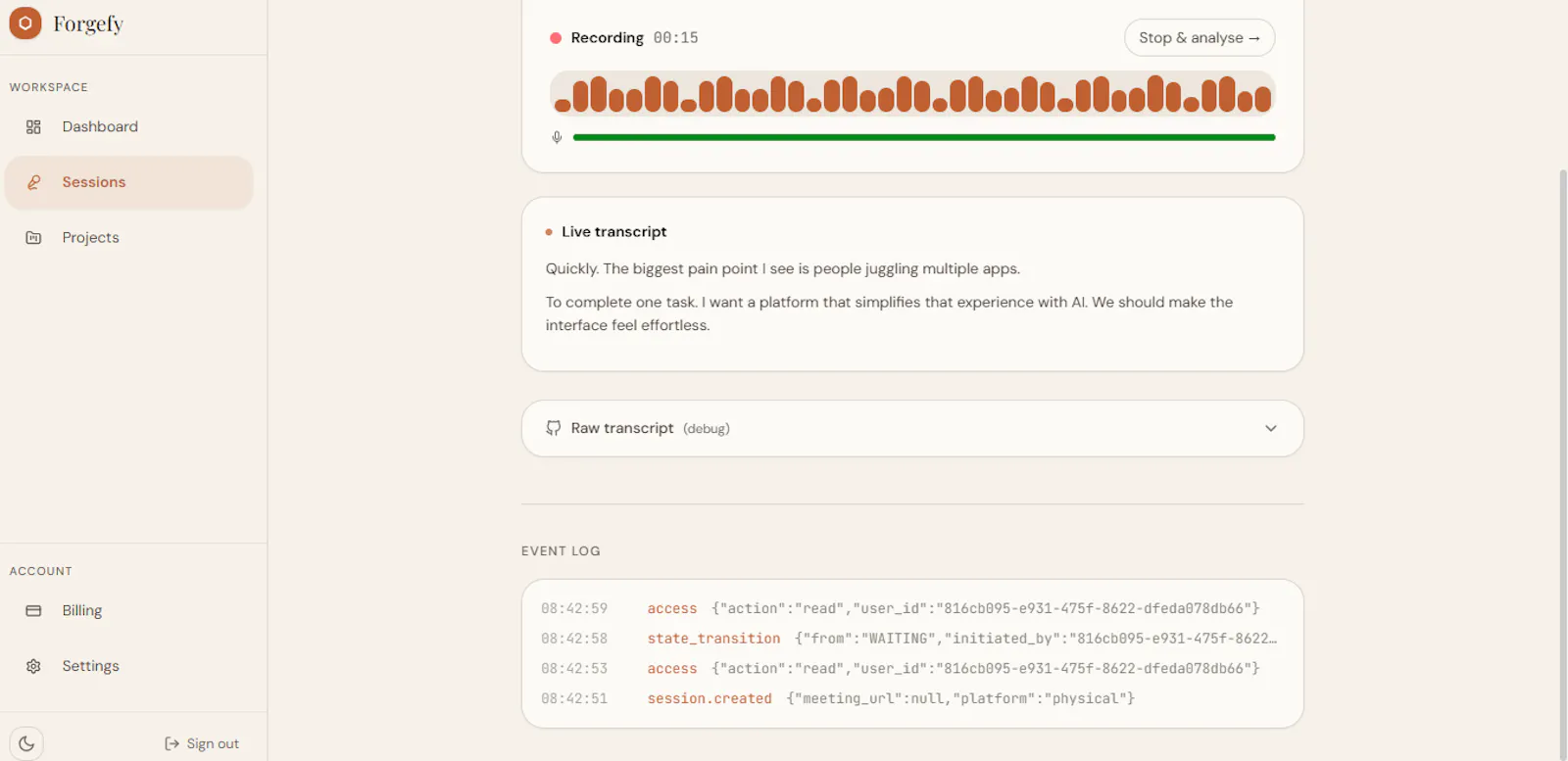
Task: Click the Raw transcript debug icon
Action: (x=554, y=428)
